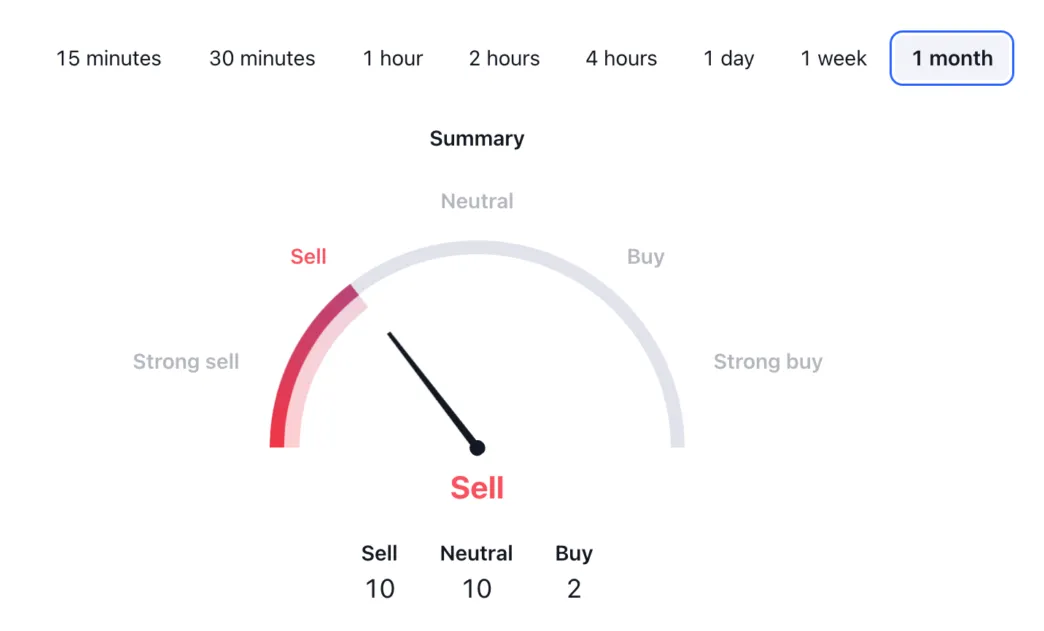Click the Neutral label above the gauge

[x=477, y=201]
